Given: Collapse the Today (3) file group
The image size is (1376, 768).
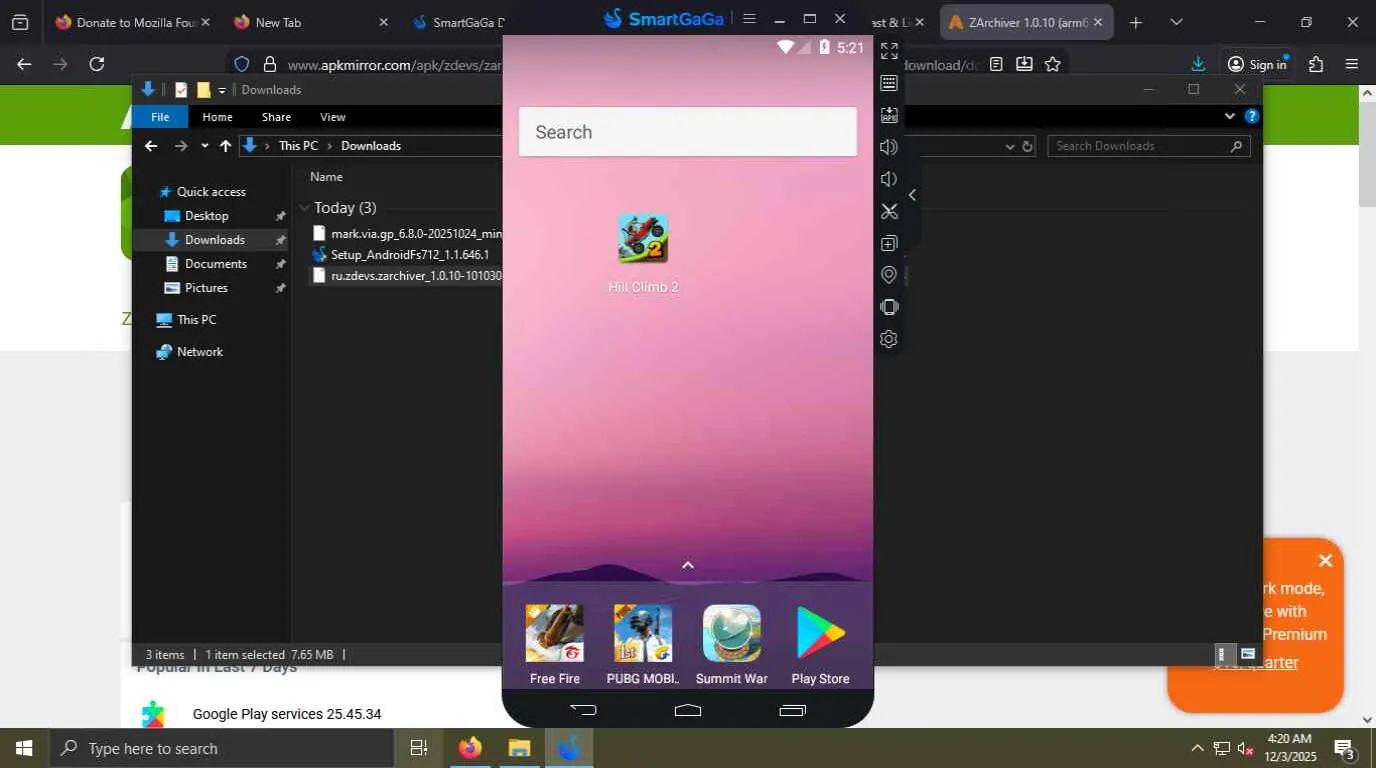Looking at the screenshot, I should point(305,208).
